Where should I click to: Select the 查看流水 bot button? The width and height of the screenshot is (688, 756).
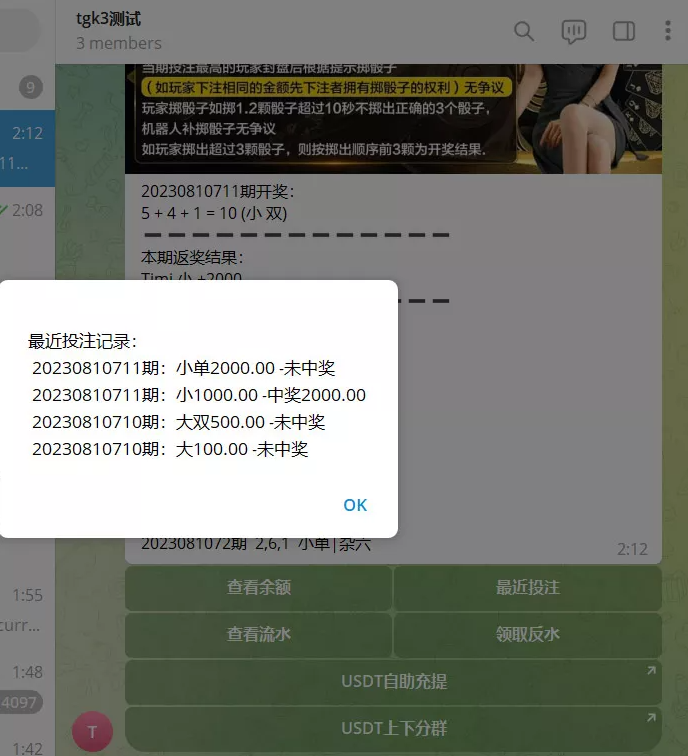258,635
